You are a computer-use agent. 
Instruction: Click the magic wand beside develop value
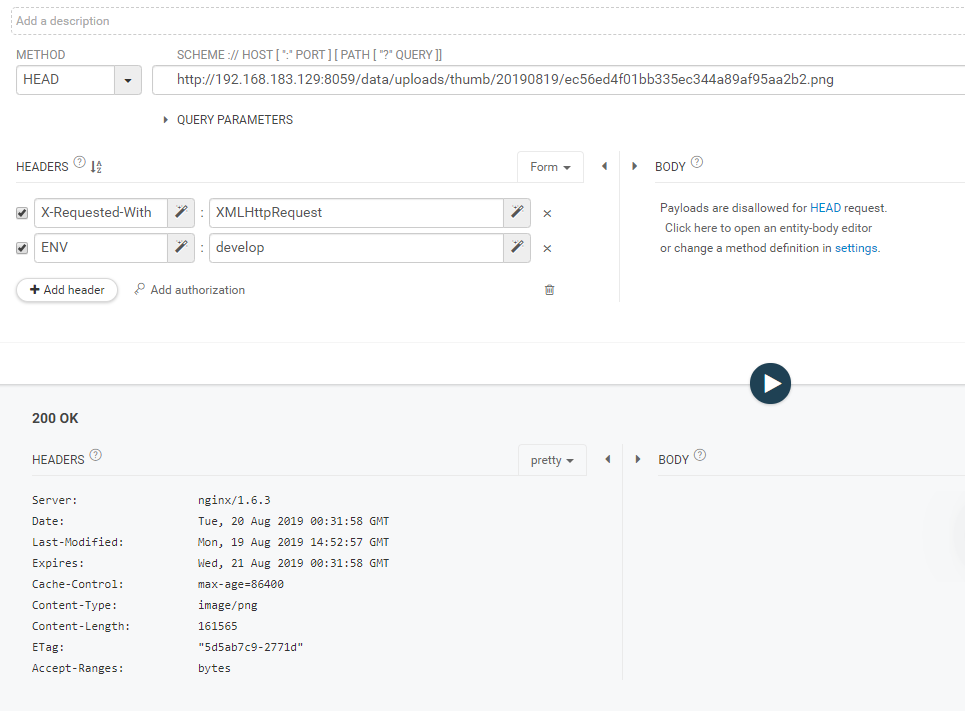[516, 247]
